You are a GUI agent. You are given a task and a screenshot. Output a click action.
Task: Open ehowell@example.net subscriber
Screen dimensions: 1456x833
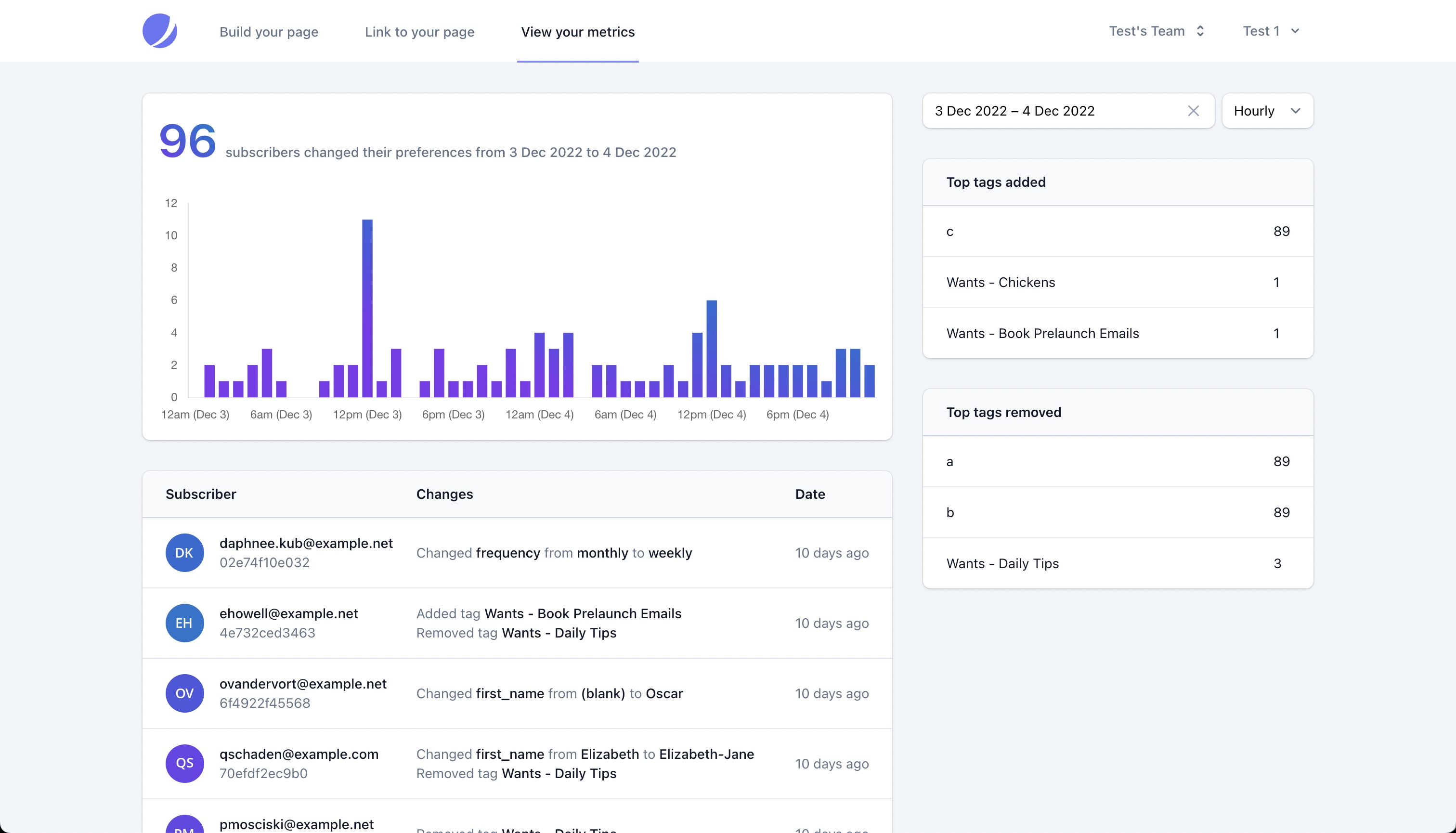(x=288, y=613)
